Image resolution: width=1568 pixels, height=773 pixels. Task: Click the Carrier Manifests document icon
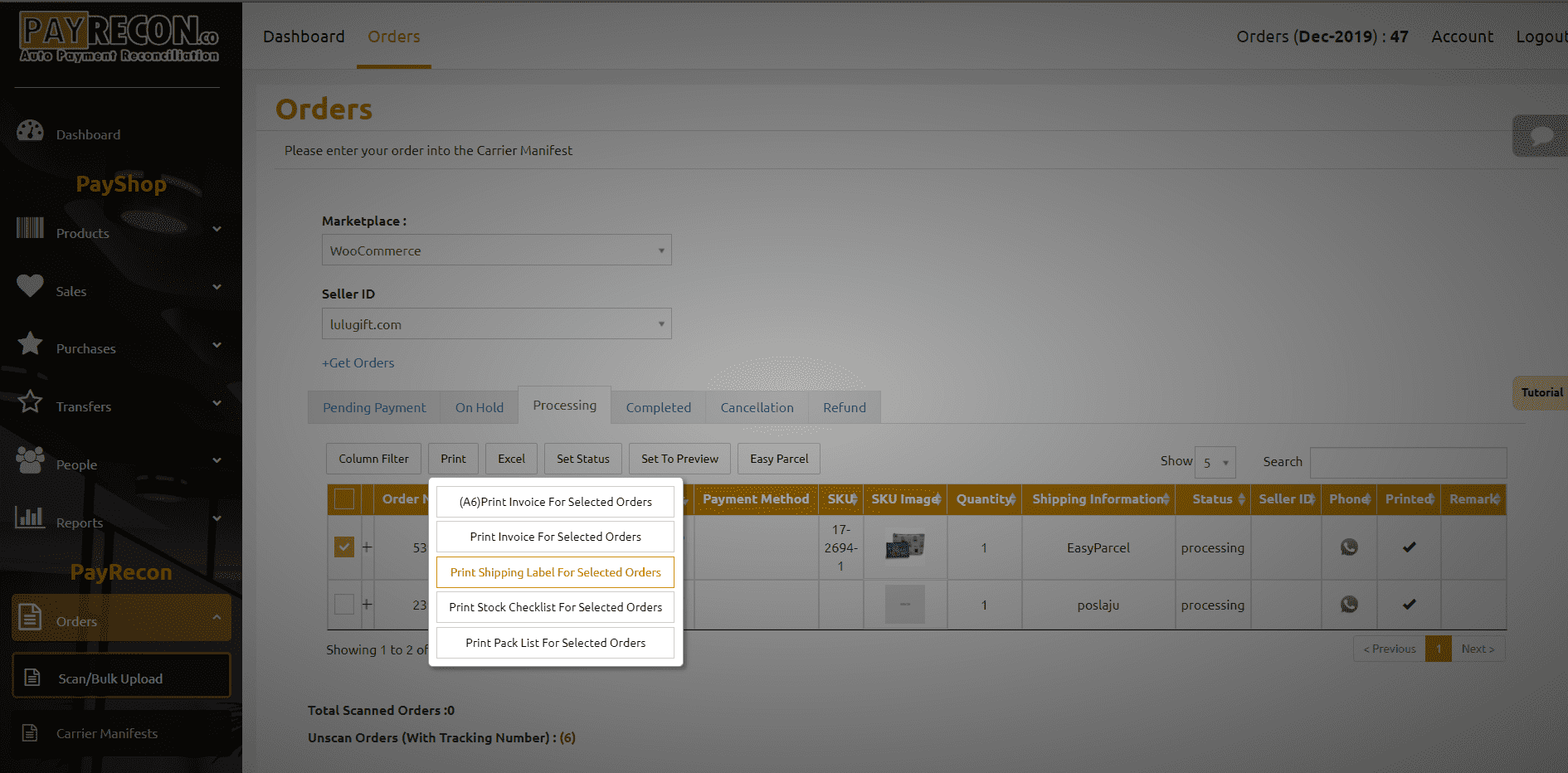click(30, 732)
